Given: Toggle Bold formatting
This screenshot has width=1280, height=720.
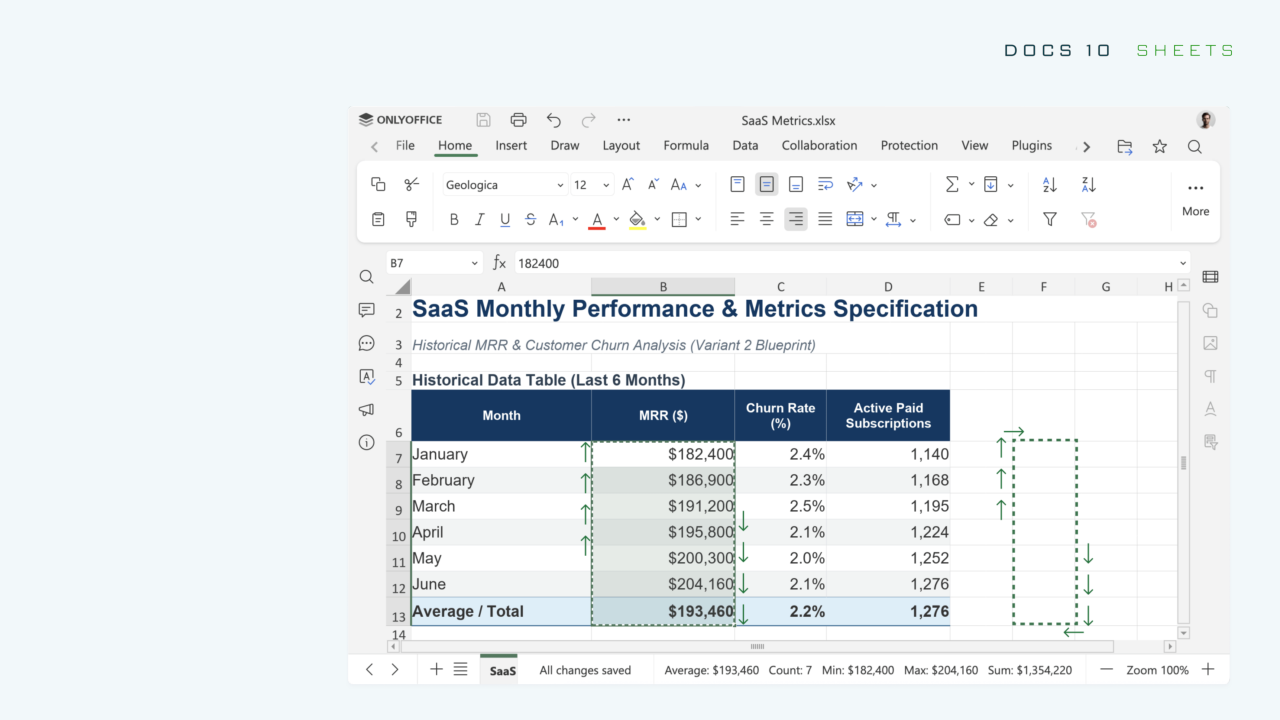Looking at the screenshot, I should click(x=454, y=219).
